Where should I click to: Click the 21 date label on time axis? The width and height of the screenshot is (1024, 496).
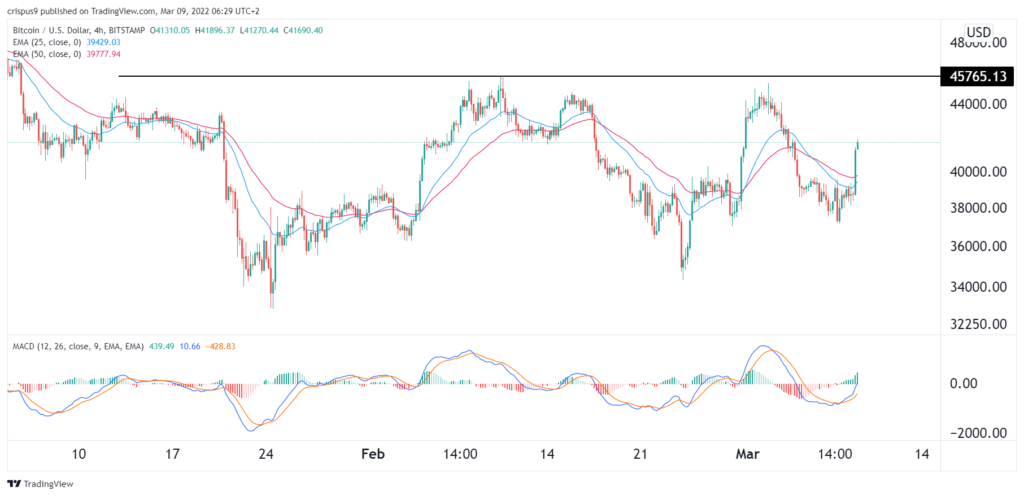coord(639,454)
